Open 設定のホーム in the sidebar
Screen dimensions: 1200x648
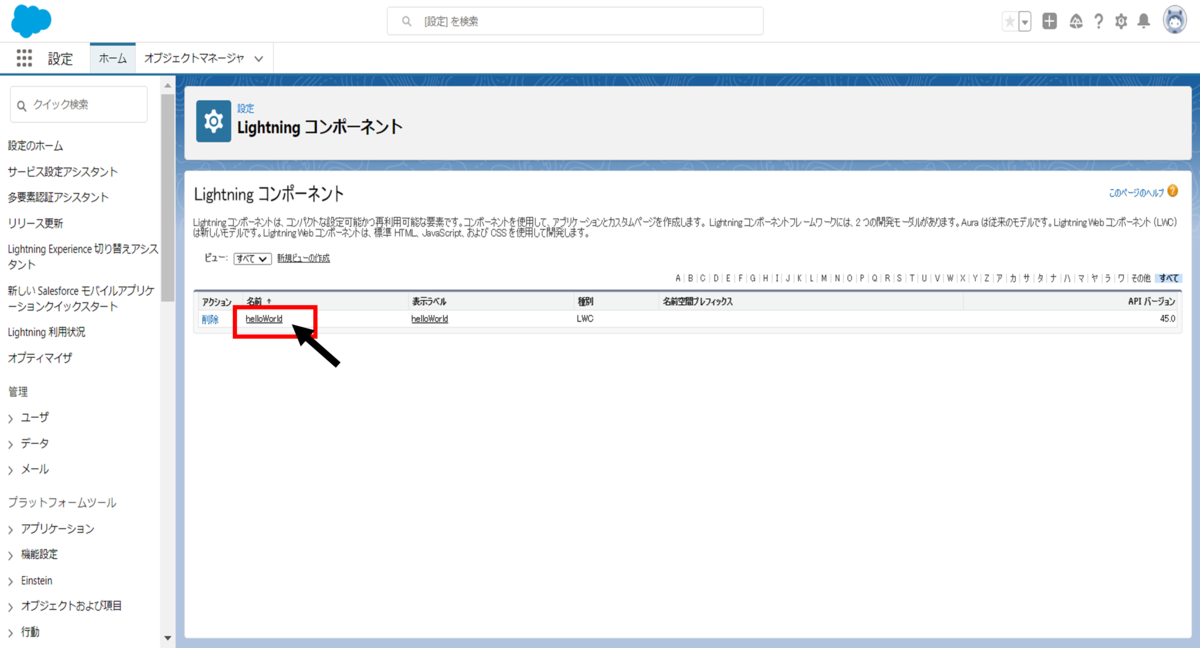coord(36,146)
